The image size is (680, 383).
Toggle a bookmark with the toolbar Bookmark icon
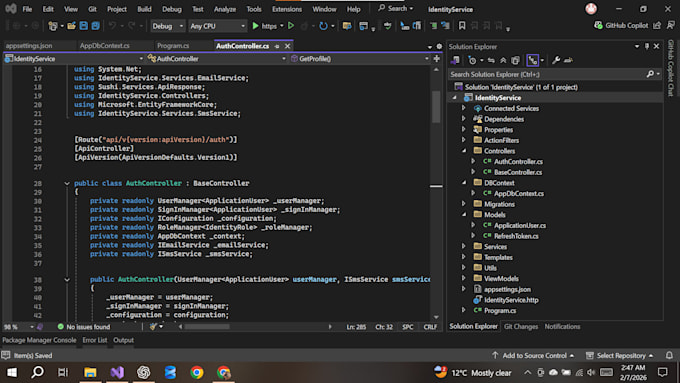click(x=462, y=26)
